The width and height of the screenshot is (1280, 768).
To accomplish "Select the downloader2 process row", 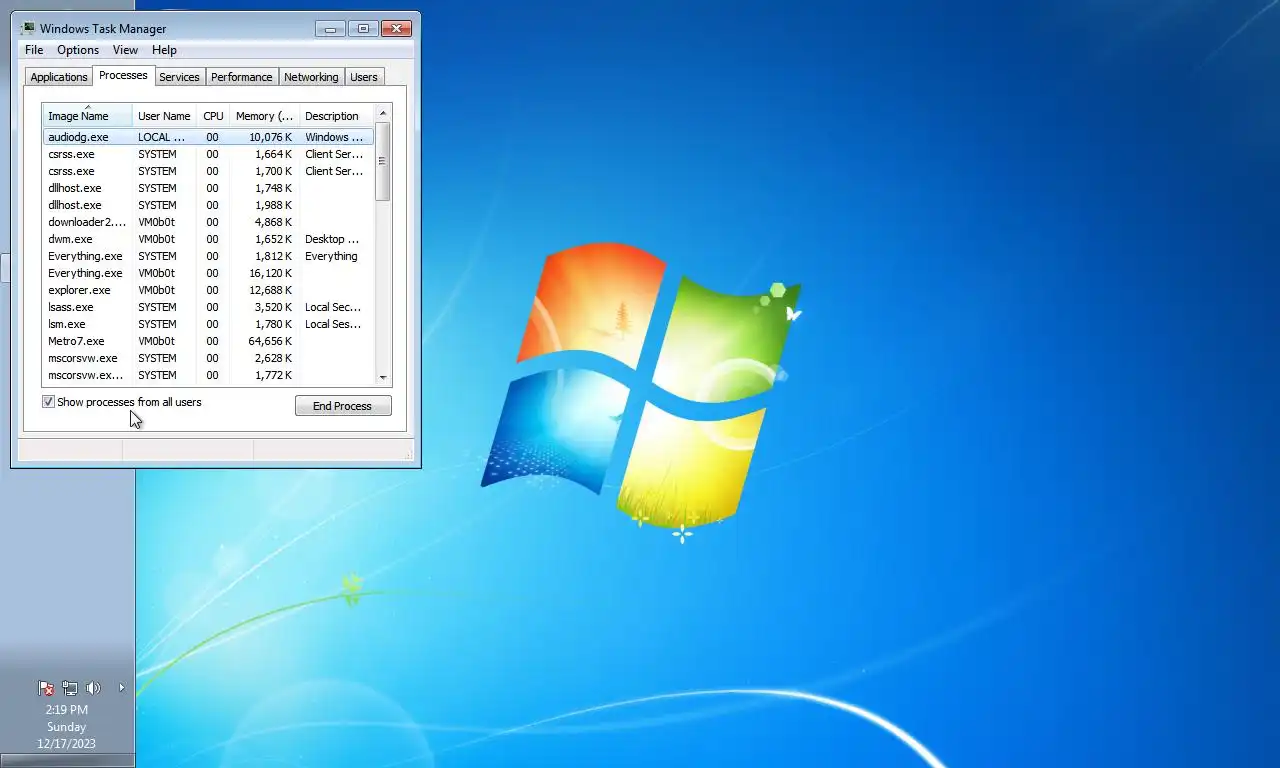I will click(x=208, y=222).
